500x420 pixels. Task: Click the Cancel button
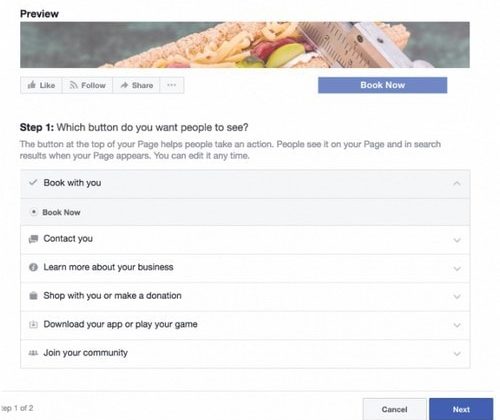click(x=395, y=409)
